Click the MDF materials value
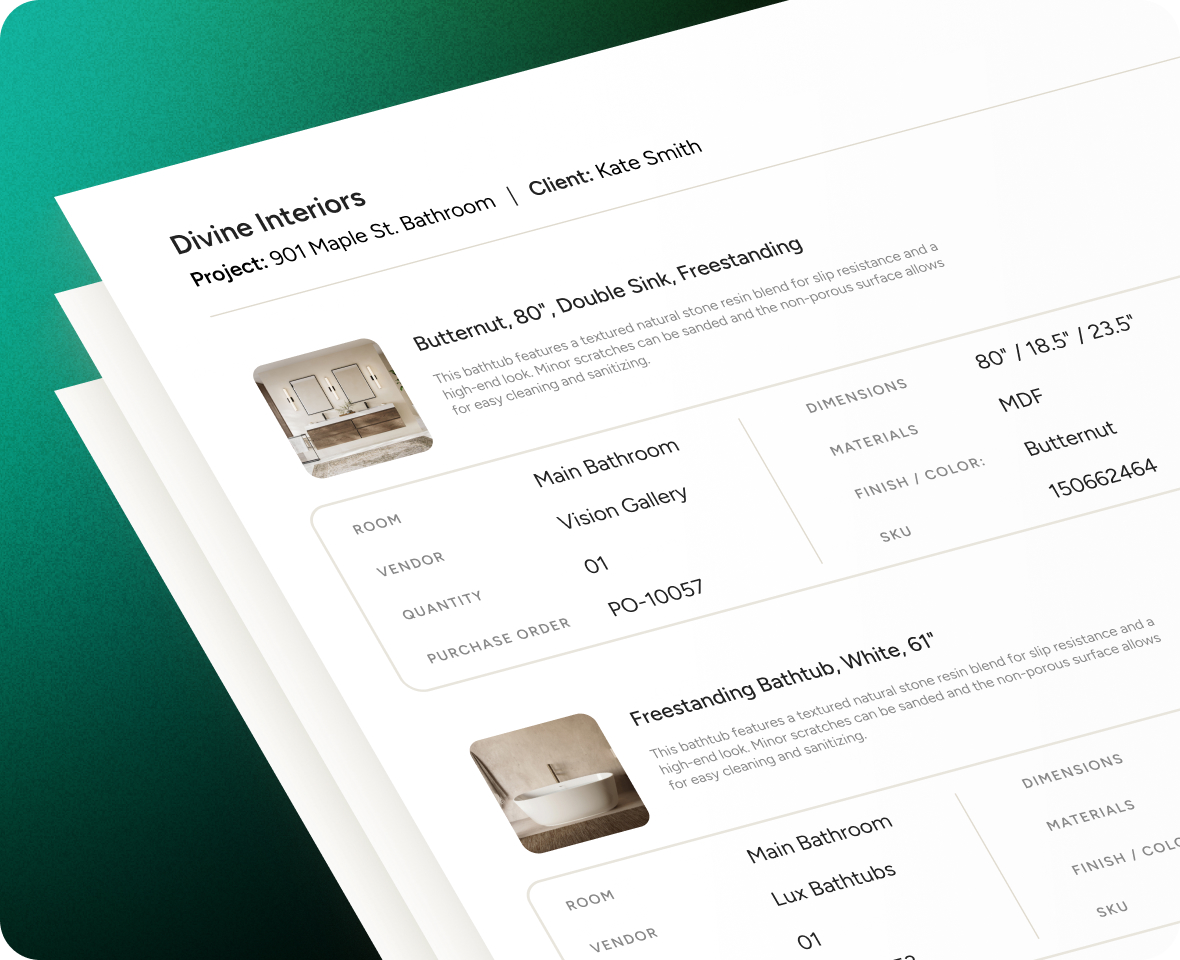Screen dimensions: 1180x960 (x=1021, y=400)
